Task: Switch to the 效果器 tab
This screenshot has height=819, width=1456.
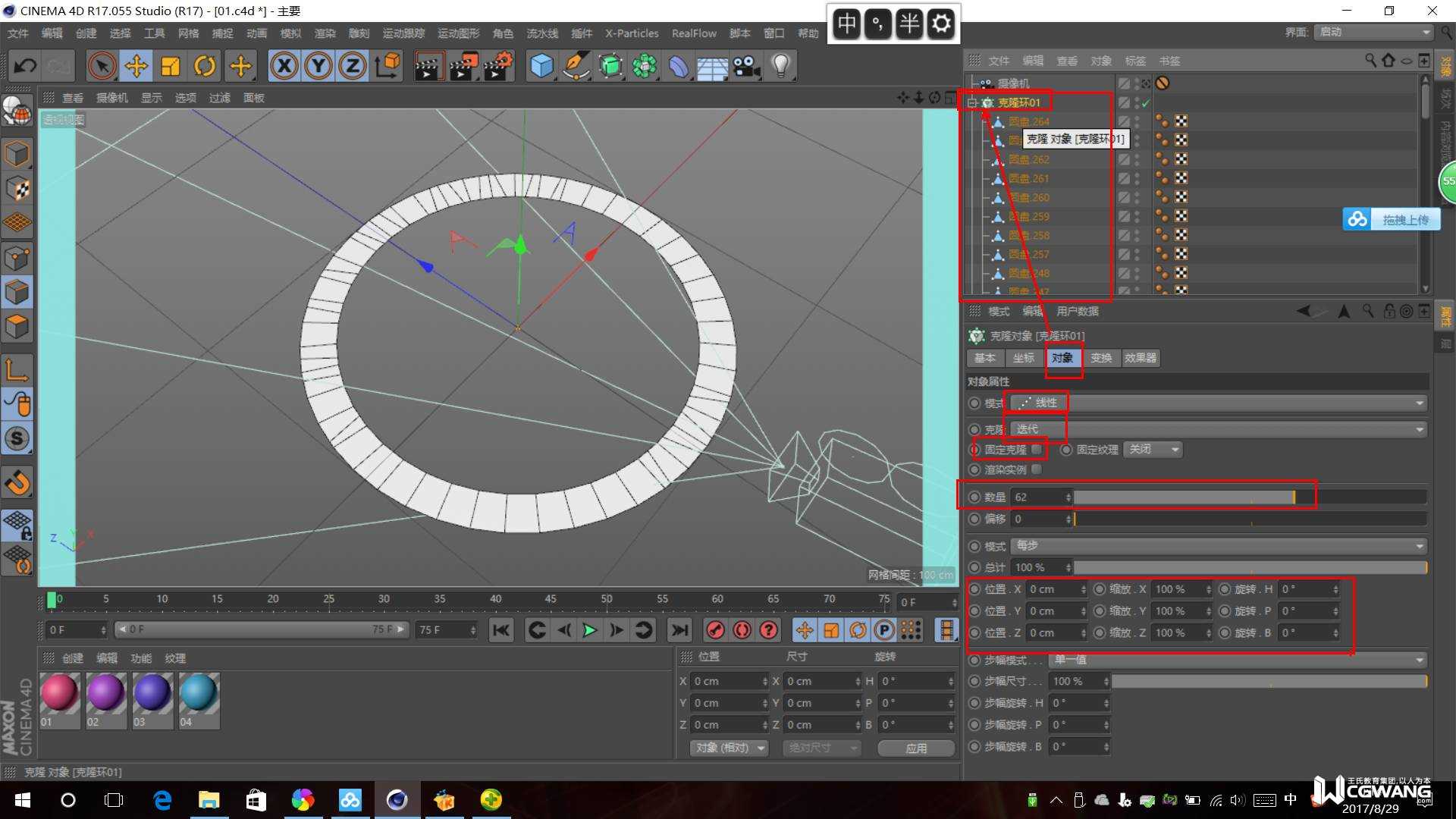Action: [1141, 358]
